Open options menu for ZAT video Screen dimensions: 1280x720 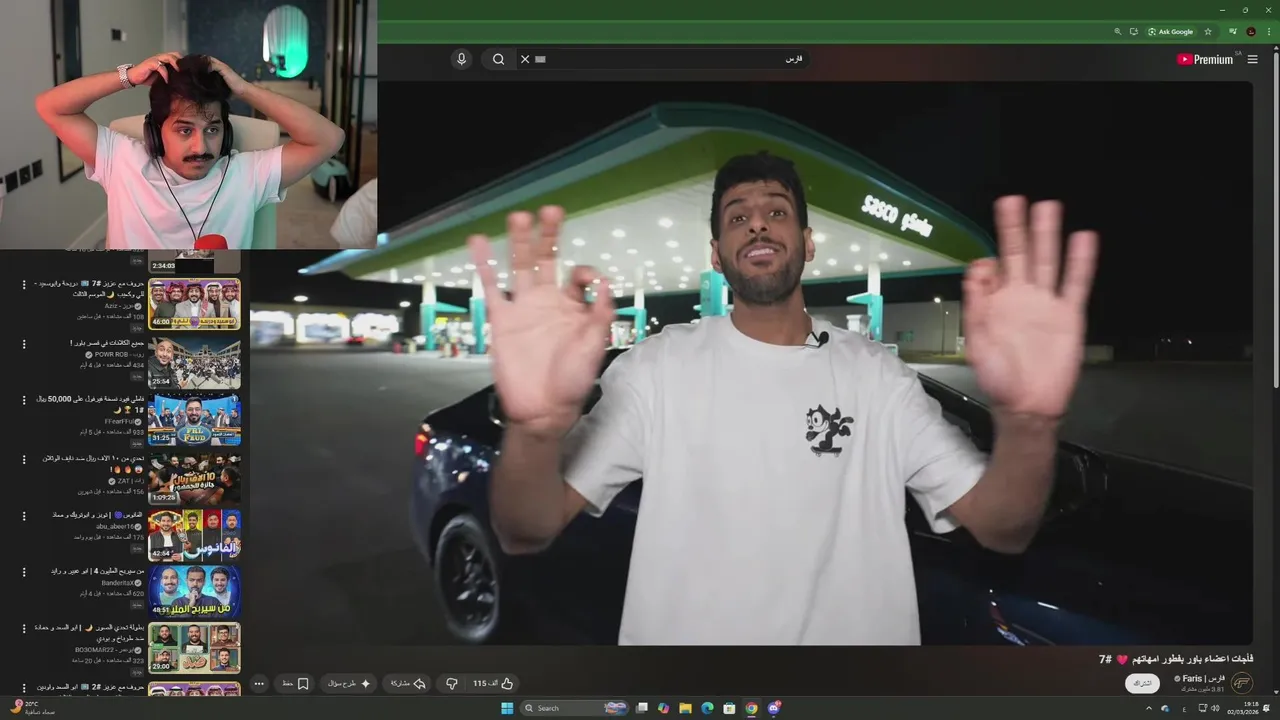[x=24, y=459]
